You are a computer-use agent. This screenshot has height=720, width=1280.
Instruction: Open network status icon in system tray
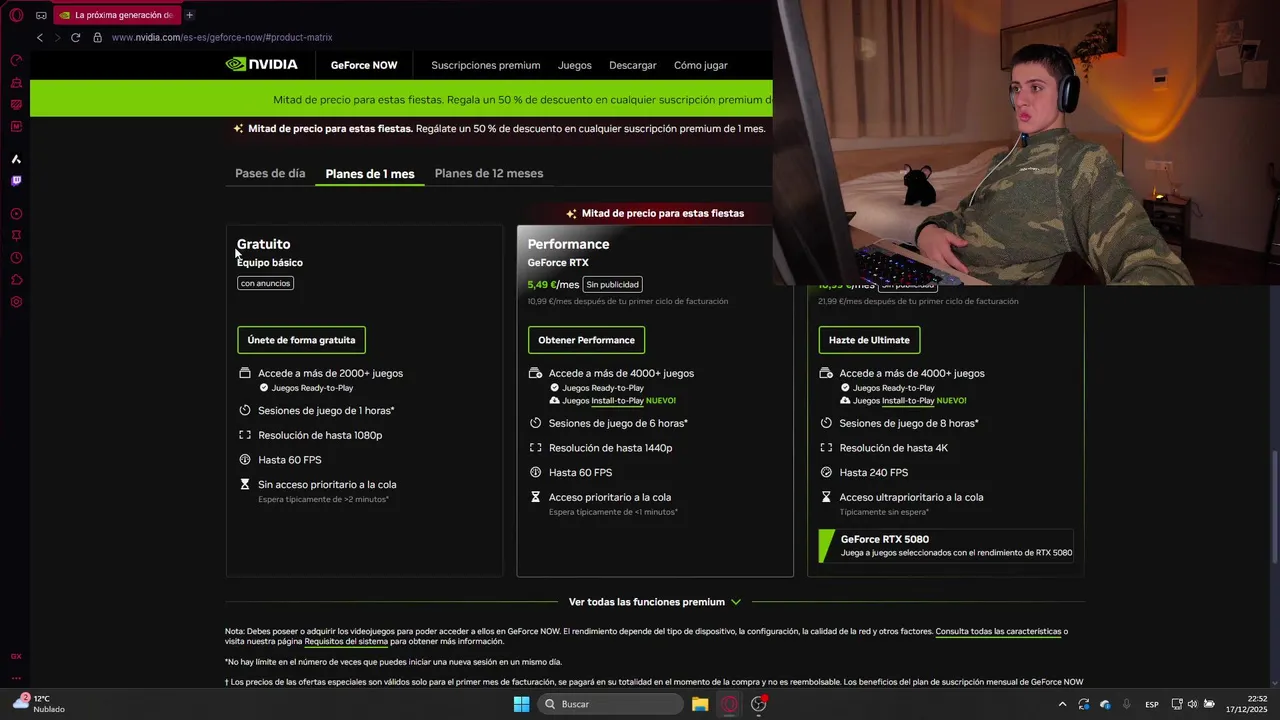1177,704
